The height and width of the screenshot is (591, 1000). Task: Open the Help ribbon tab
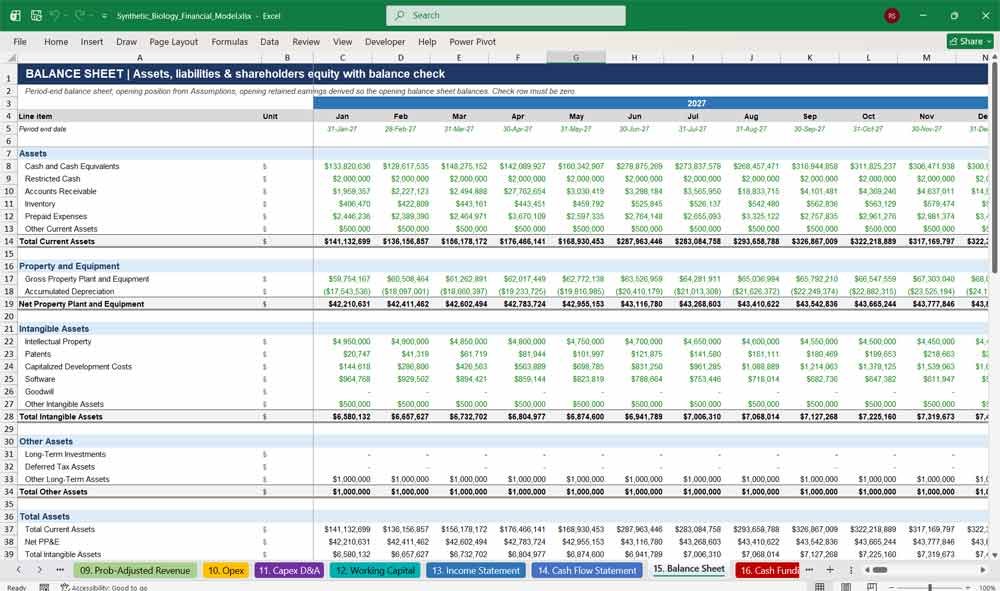427,41
